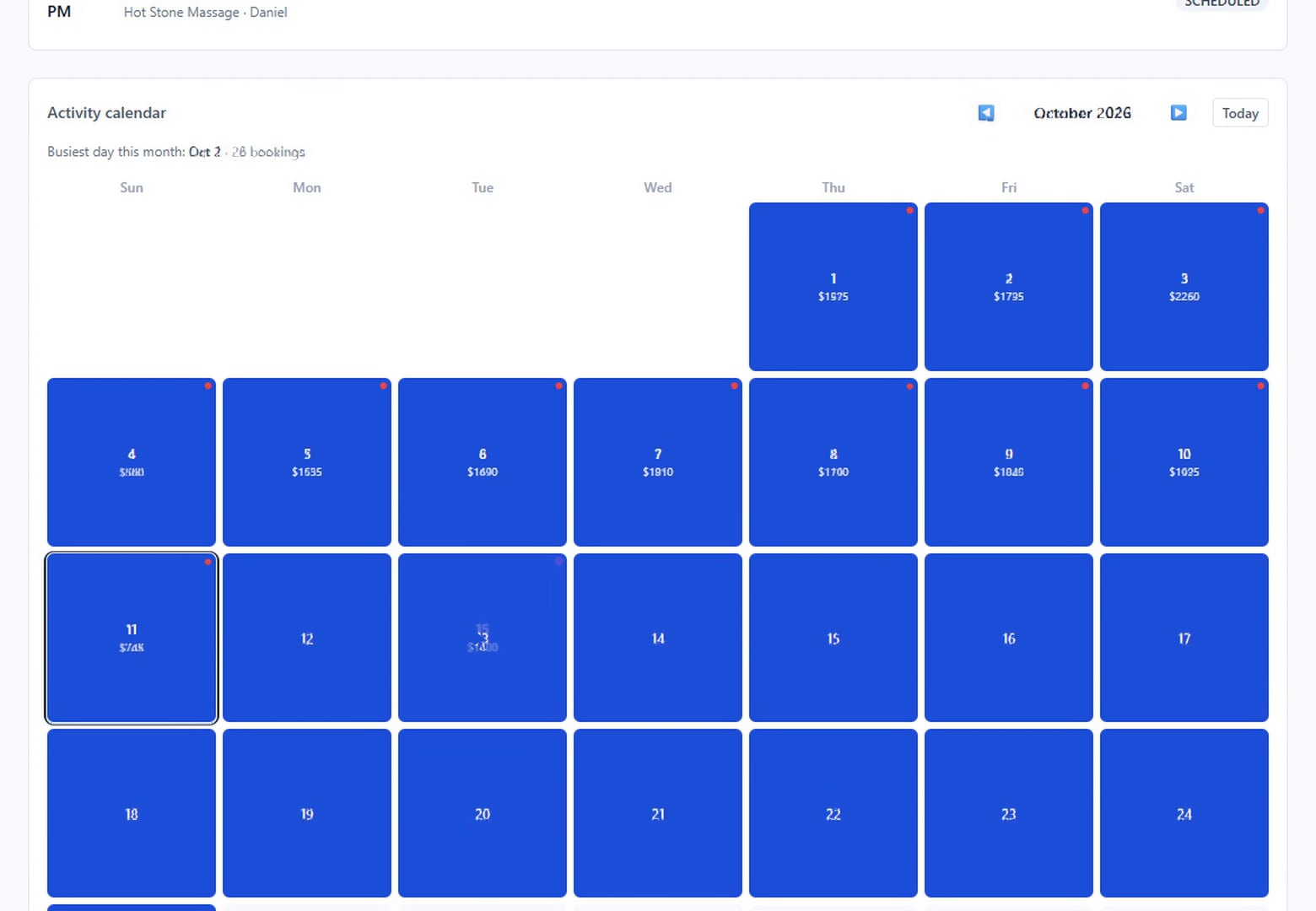Click the Wed weekday column header

658,187
